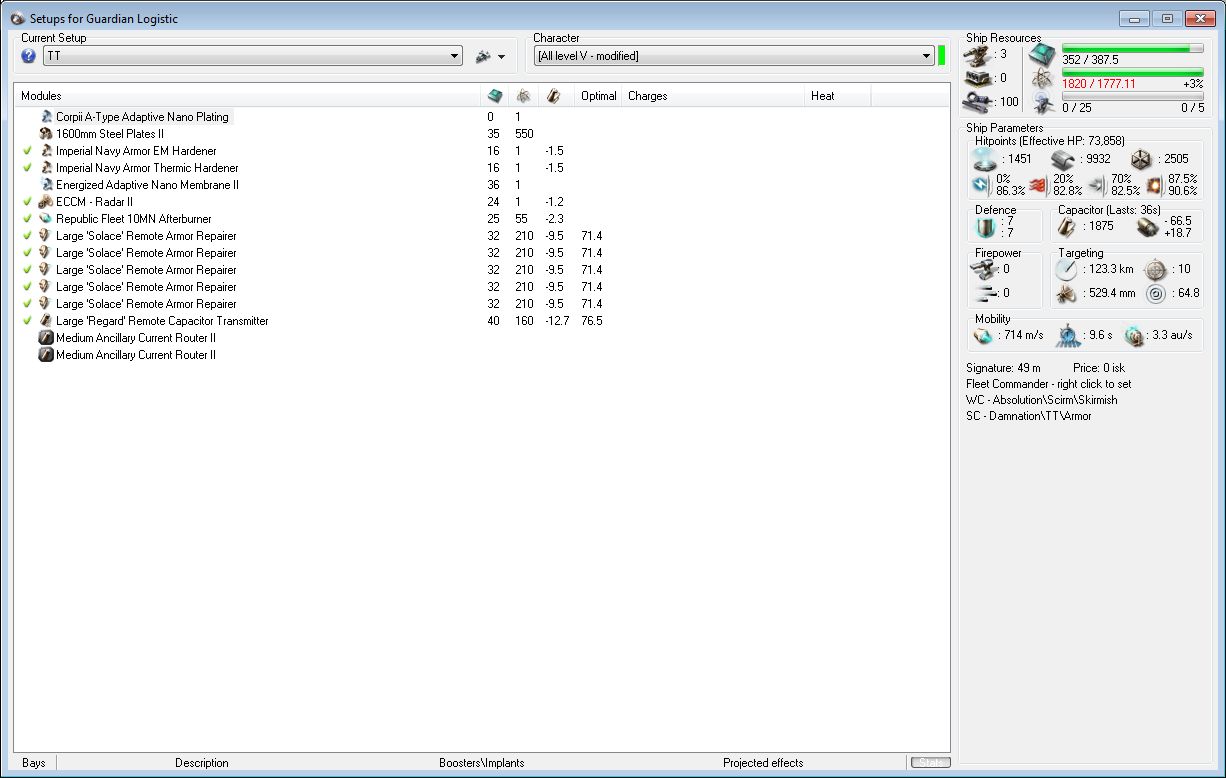Screen dimensions: 1226x778
Task: Click the Heat column header
Action: (838, 96)
